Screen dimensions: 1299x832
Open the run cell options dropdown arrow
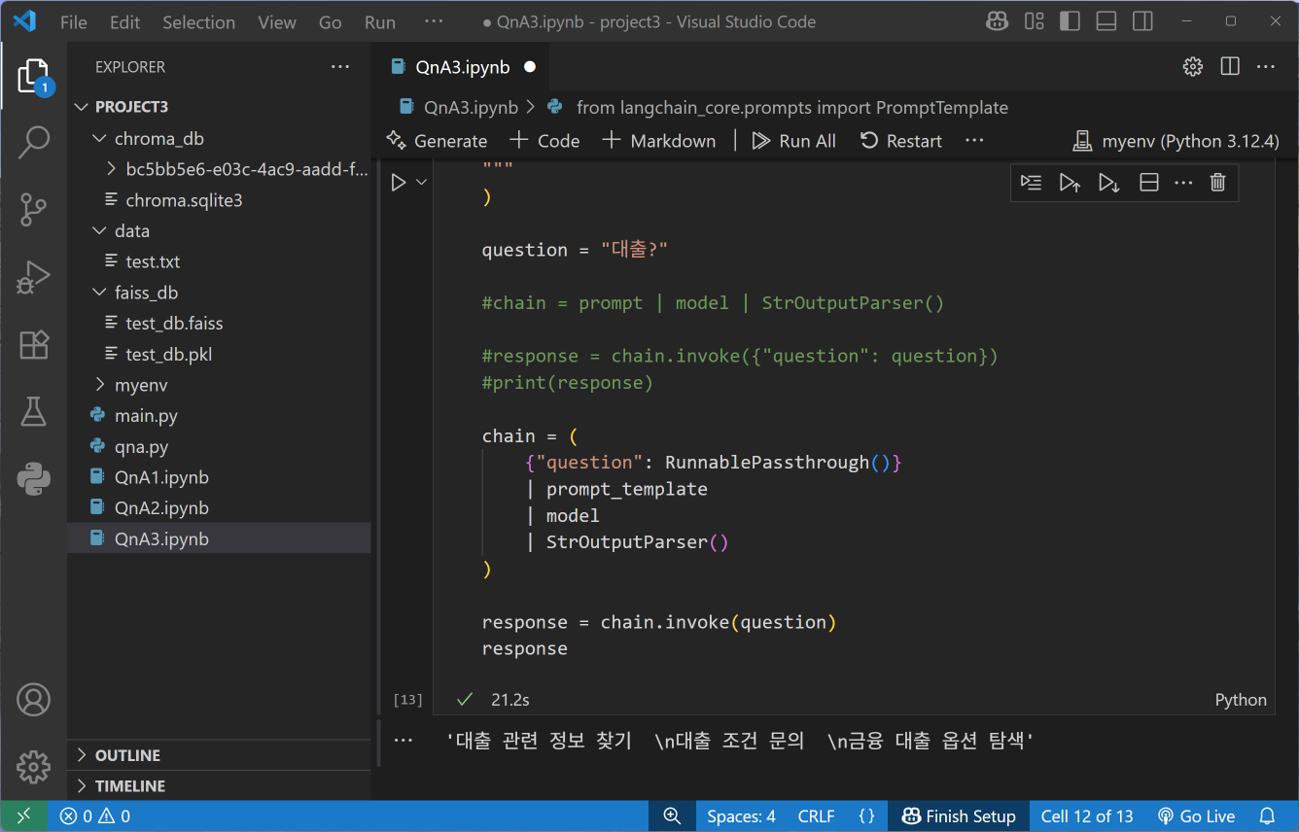click(421, 183)
